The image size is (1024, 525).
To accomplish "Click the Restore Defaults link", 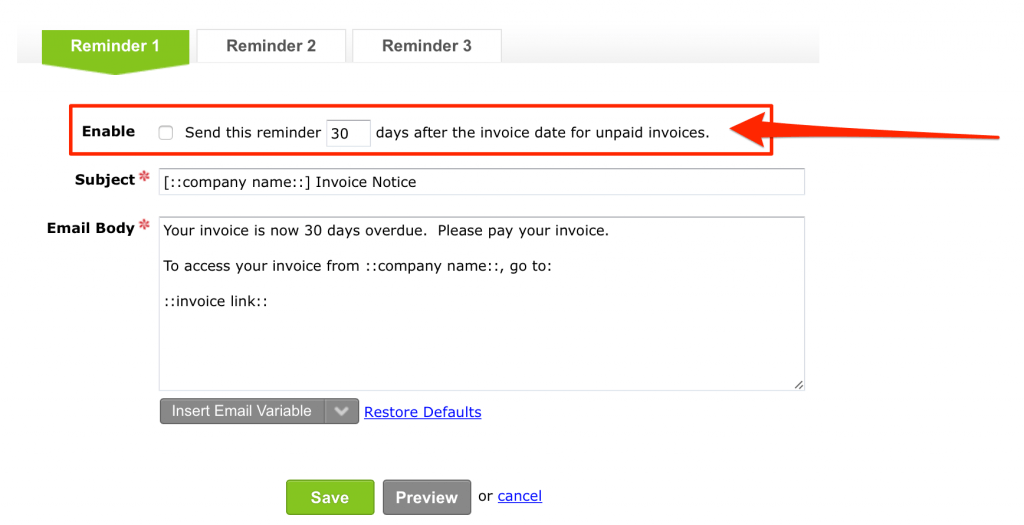I will click(x=423, y=412).
